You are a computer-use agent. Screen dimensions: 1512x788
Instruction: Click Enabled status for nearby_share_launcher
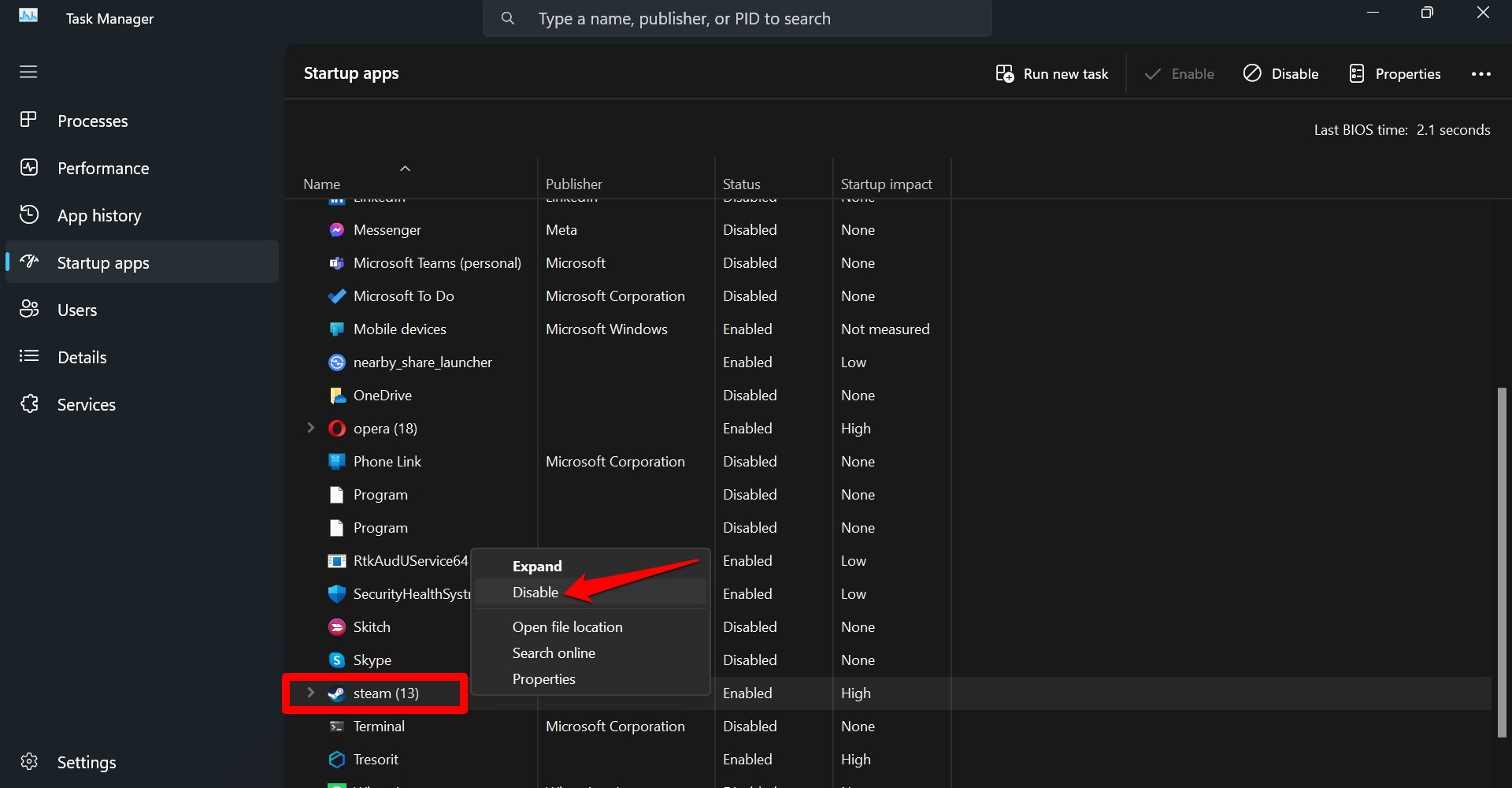click(x=747, y=362)
